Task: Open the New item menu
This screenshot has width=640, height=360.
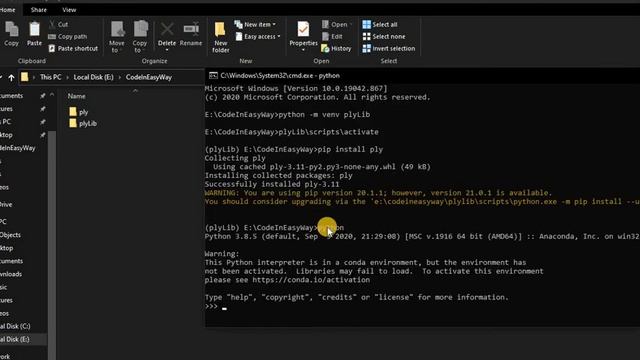Action: point(255,24)
